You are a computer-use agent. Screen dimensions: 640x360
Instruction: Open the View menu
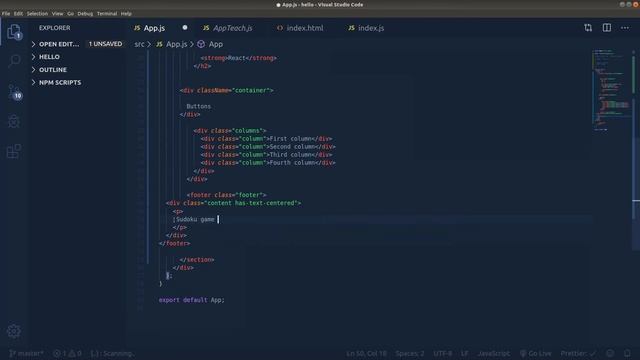pos(58,13)
